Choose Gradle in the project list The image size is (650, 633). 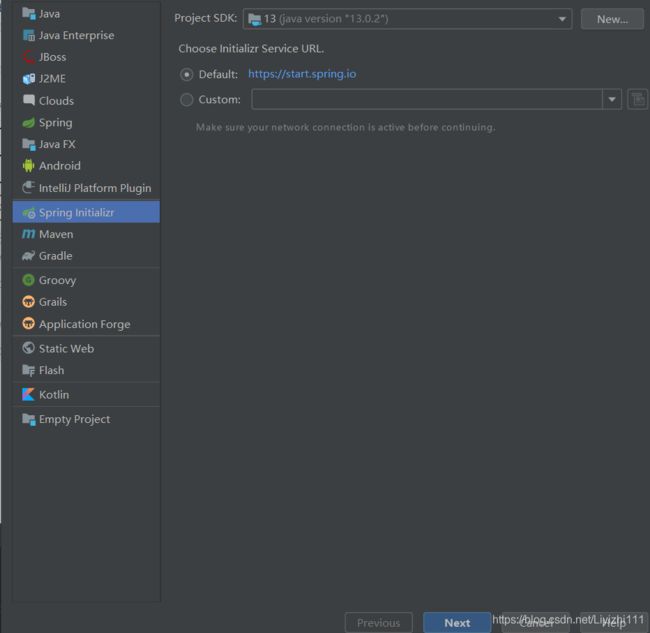[86, 256]
